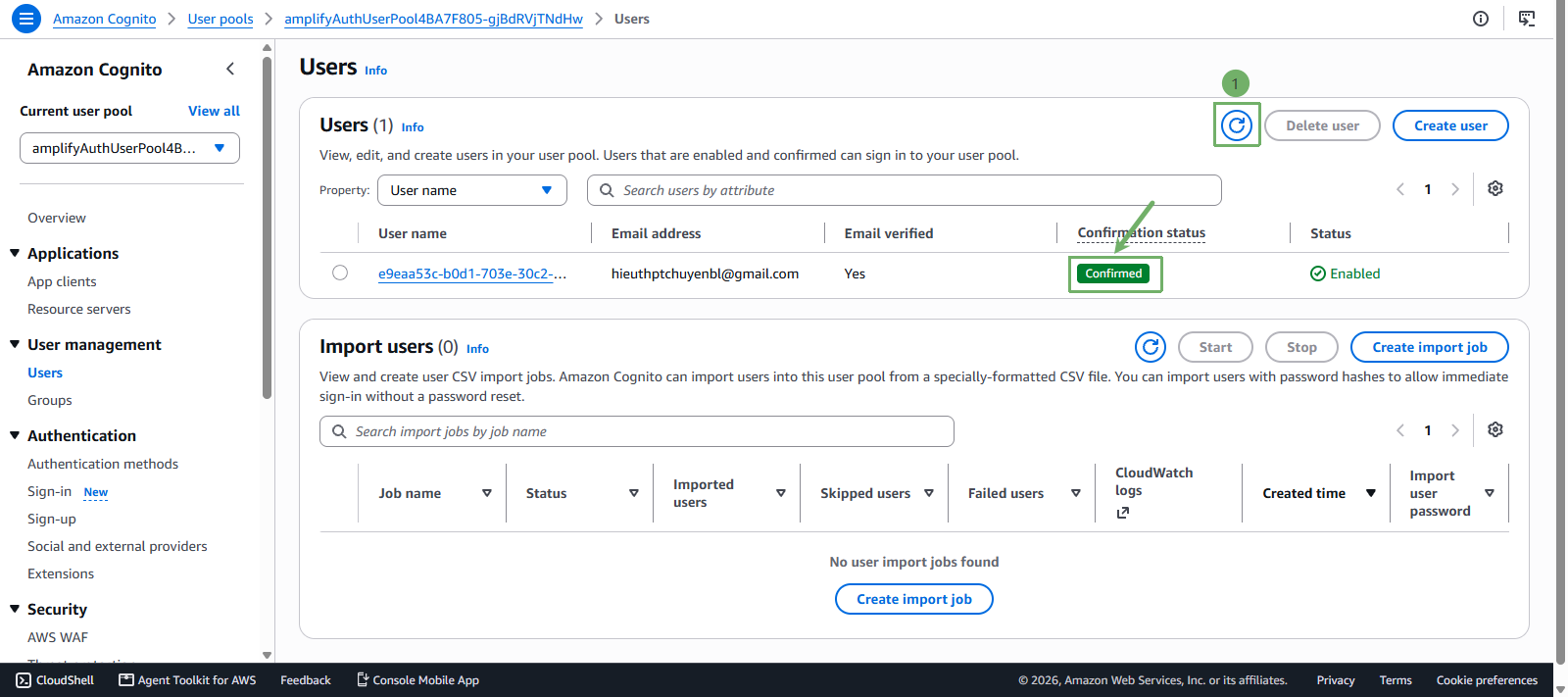
Task: Click the Search users by attribute field
Action: pyautogui.click(x=905, y=190)
